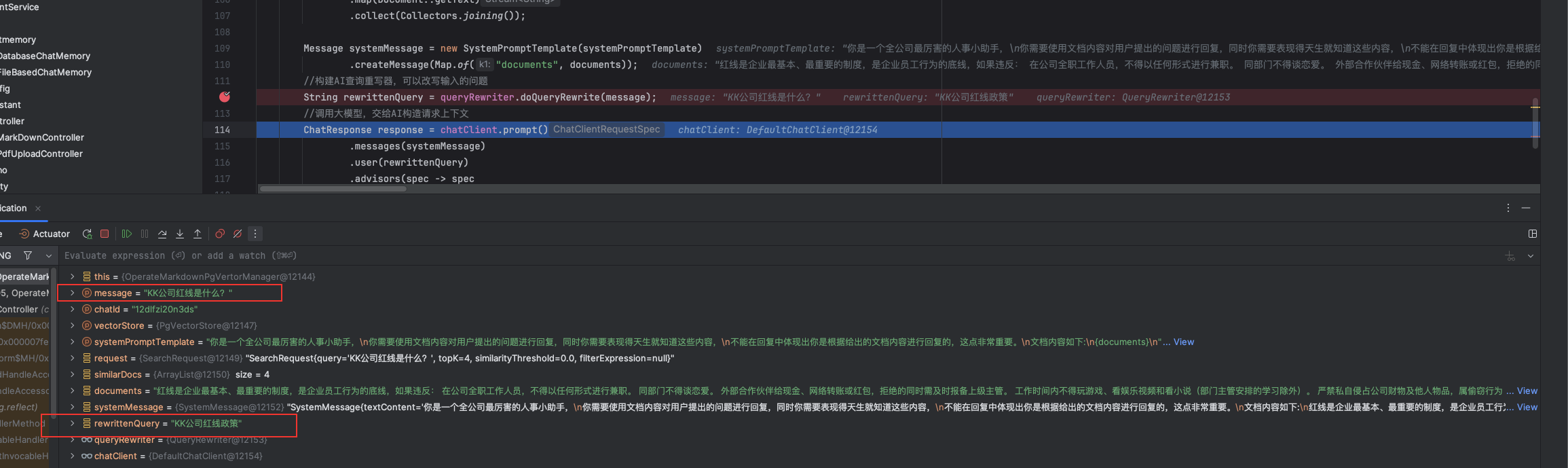Open more debug actions vertical dots
Viewport: 1568px width, 468px height.
coord(255,234)
